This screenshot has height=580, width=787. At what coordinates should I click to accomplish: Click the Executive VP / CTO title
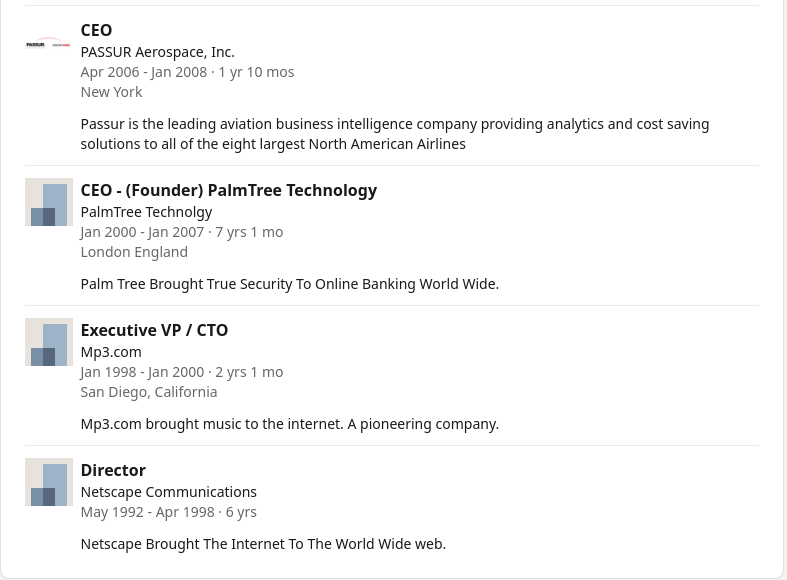tap(154, 330)
